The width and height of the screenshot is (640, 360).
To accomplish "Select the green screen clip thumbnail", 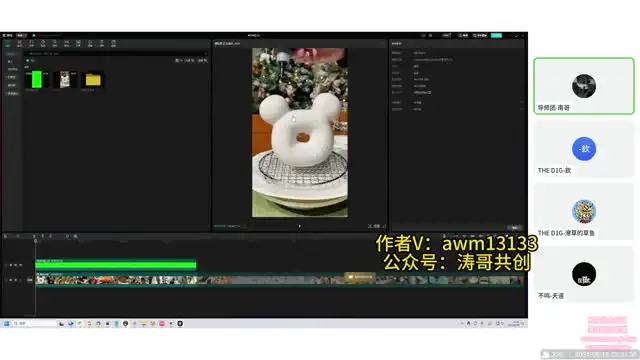I will click(37, 80).
